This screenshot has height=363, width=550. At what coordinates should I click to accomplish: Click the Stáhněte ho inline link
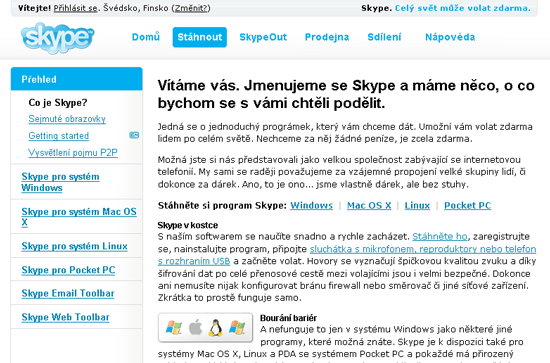[440, 236]
